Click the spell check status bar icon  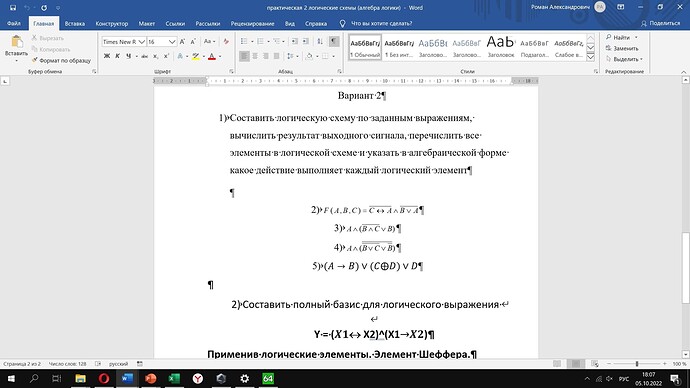[x=98, y=364]
